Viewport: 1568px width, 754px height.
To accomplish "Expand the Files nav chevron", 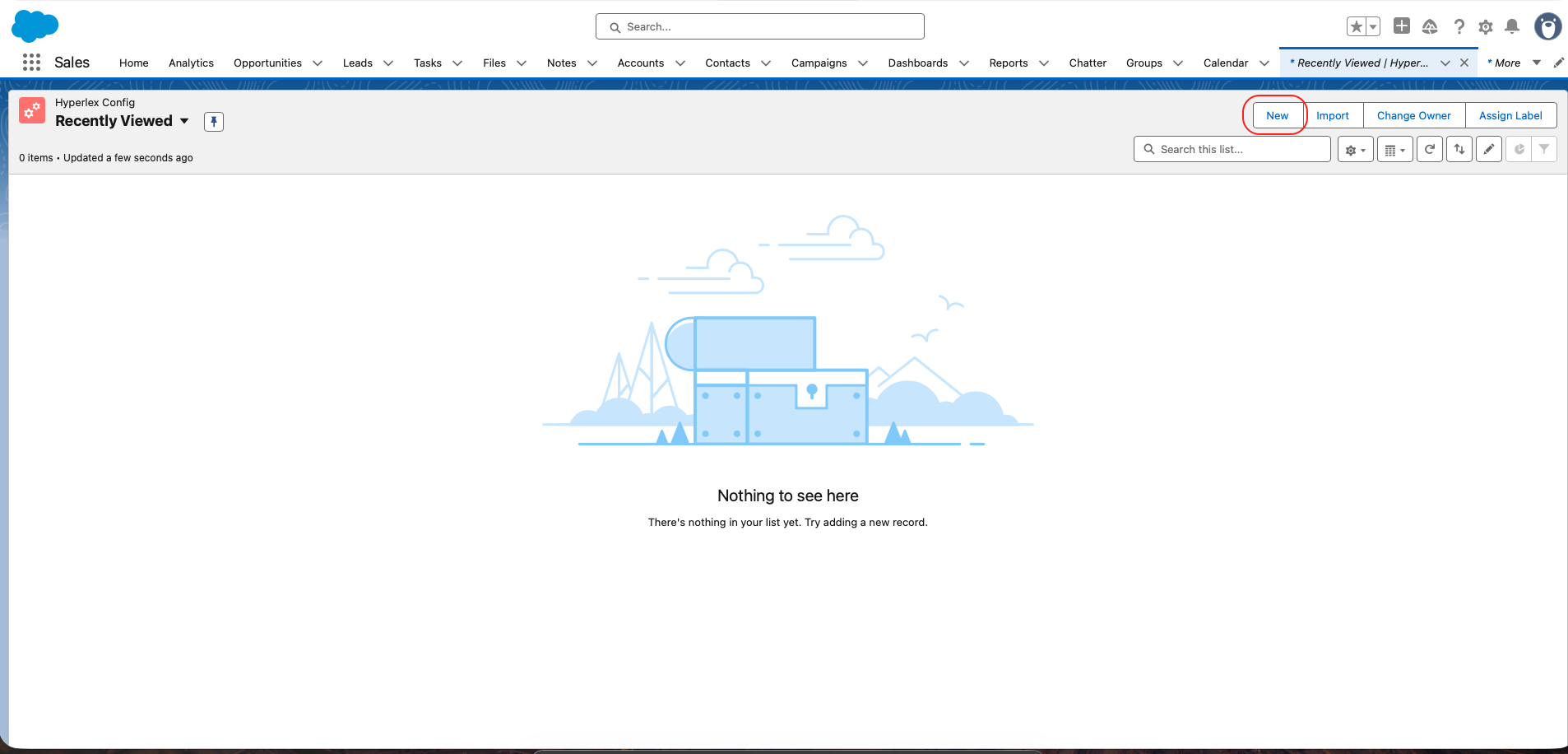I will [522, 63].
